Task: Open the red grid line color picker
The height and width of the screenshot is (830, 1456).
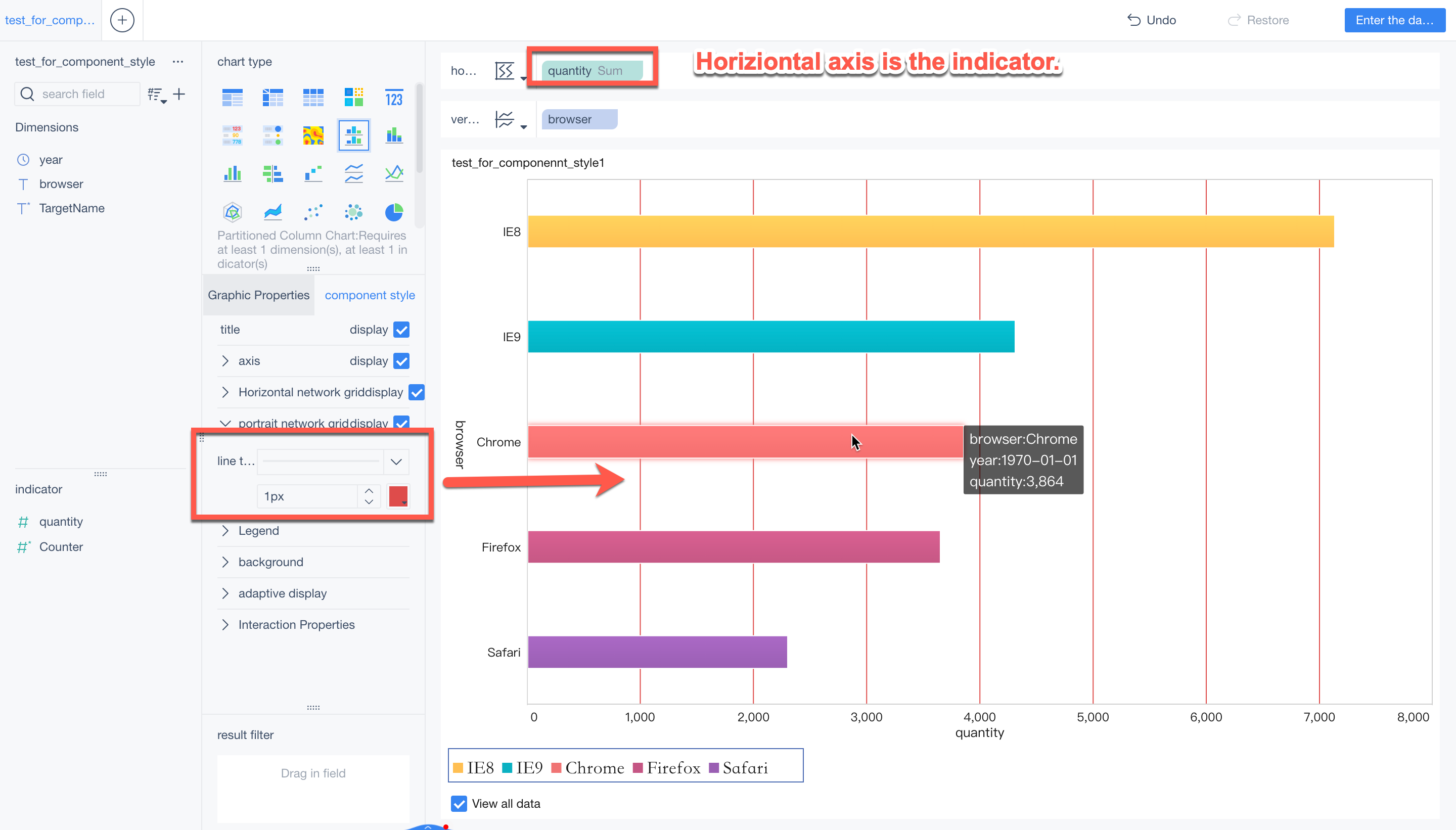Action: [x=398, y=496]
